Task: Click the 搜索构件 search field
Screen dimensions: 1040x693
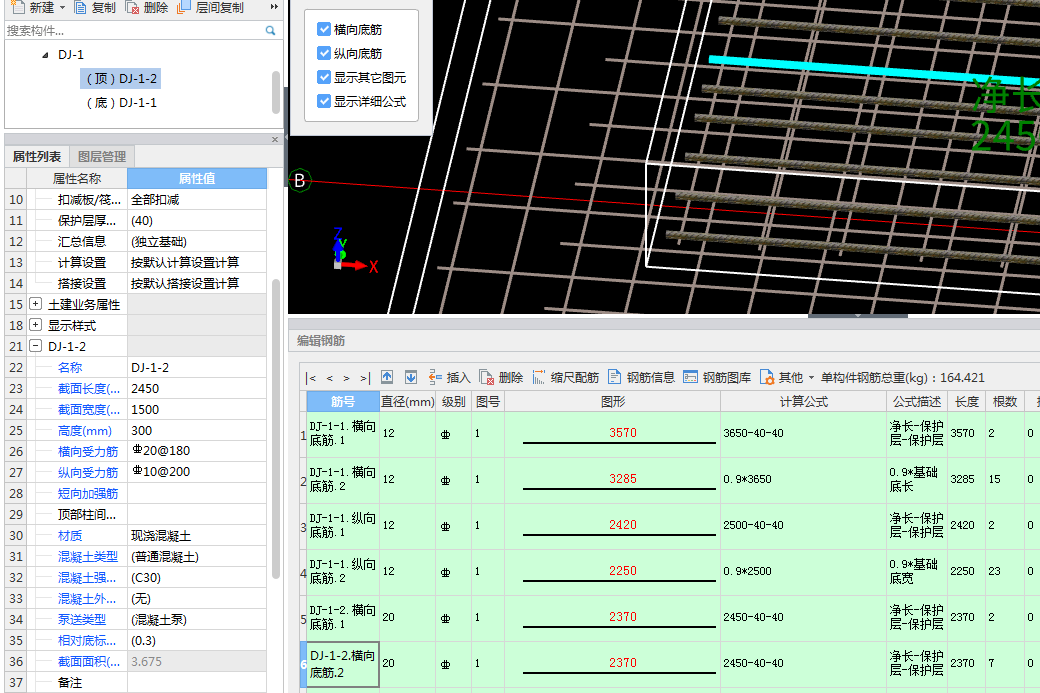Action: tap(133, 31)
